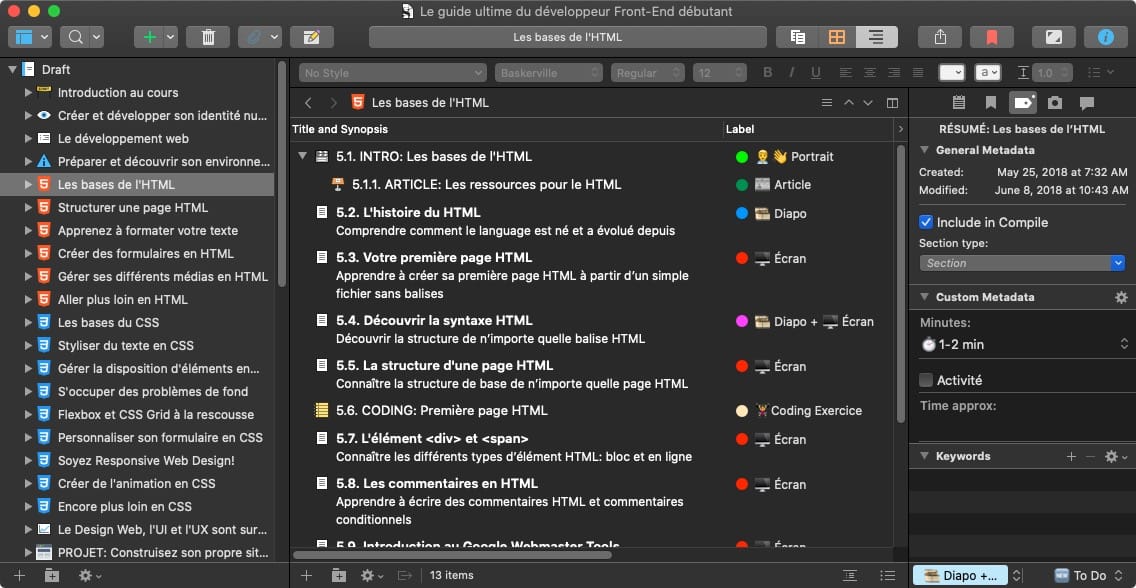Toggle the Inspector info button
Screen dimensions: 1136x588
pyautogui.click(x=1106, y=37)
